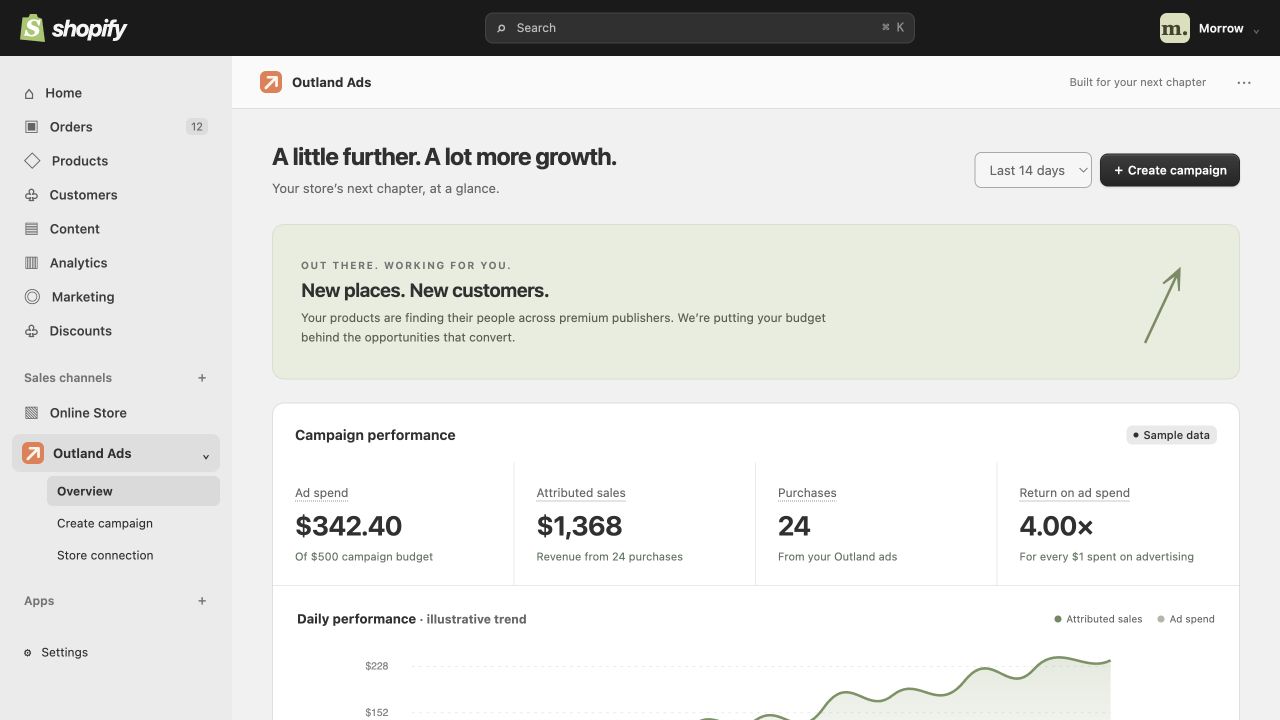This screenshot has width=1280, height=720.
Task: Click the Purchases metric label
Action: tap(807, 493)
